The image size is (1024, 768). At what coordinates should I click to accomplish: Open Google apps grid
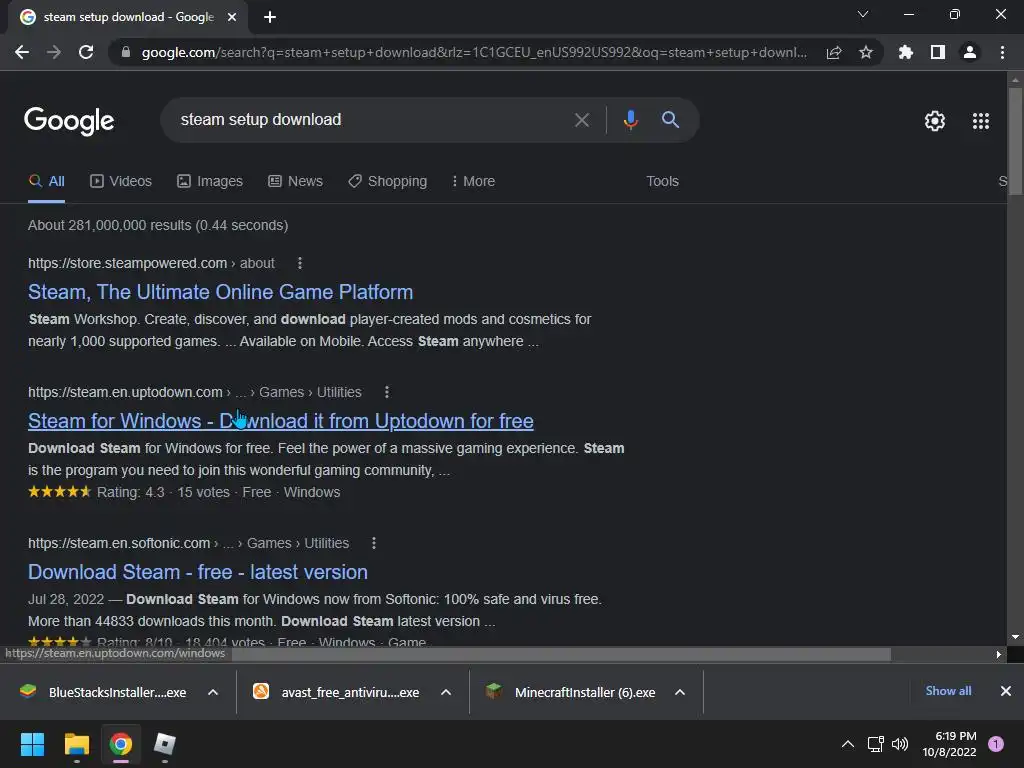click(x=981, y=121)
